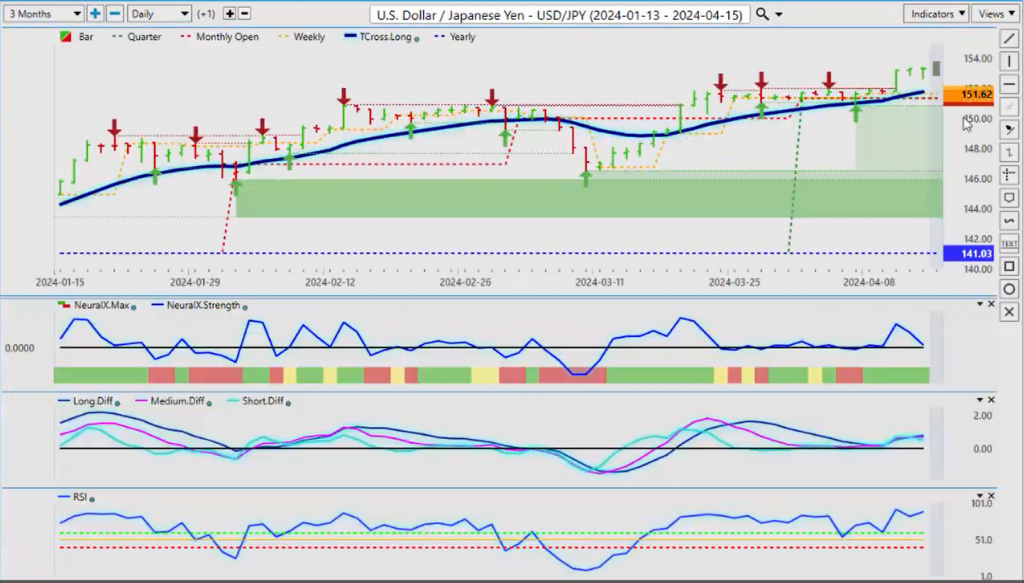This screenshot has width=1024, height=583.
Task: Toggle the RSI indicator dot
Action: point(92,499)
